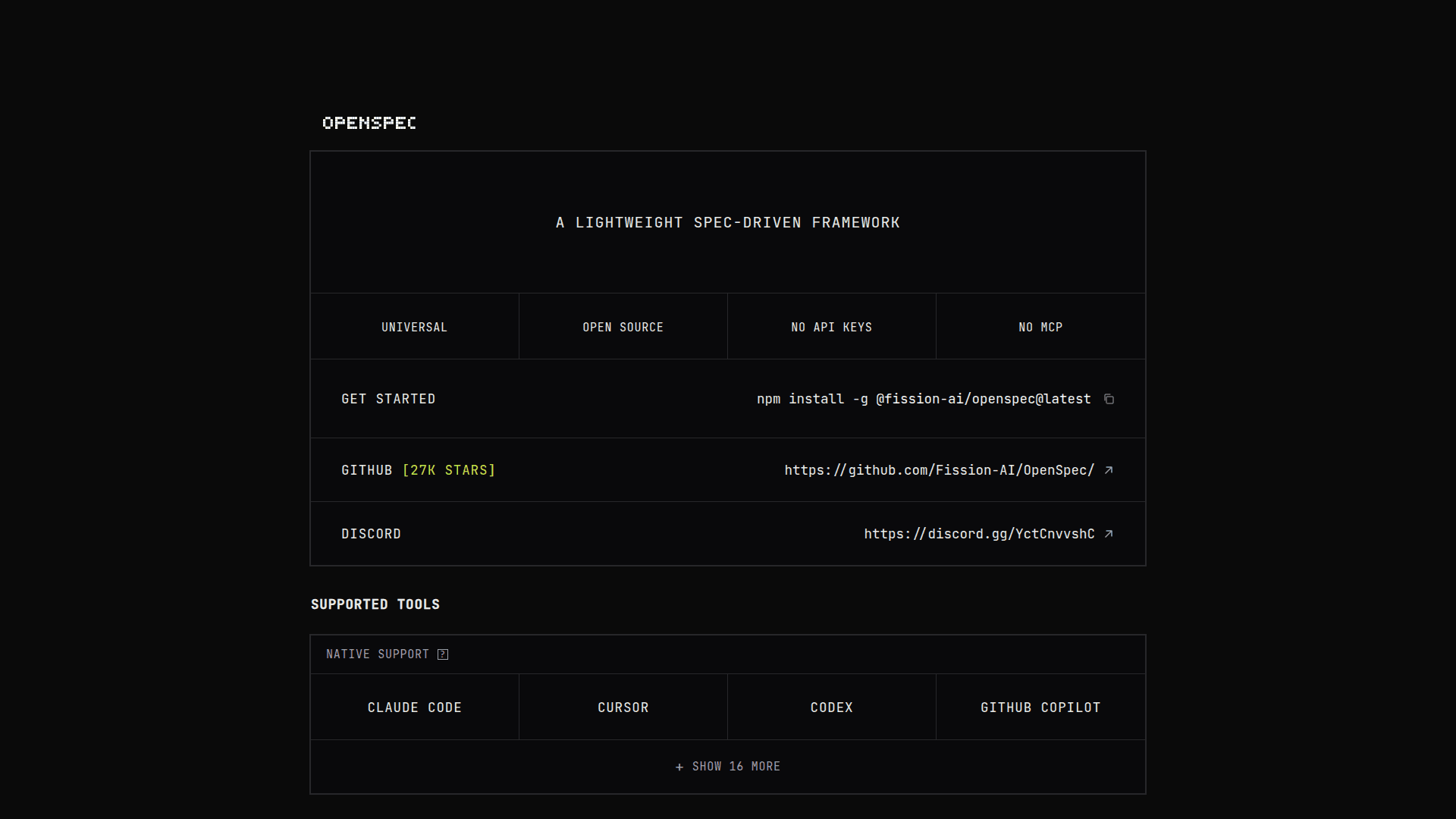Click the Discord external link arrow icon
This screenshot has width=1456, height=819.
pyautogui.click(x=1109, y=534)
